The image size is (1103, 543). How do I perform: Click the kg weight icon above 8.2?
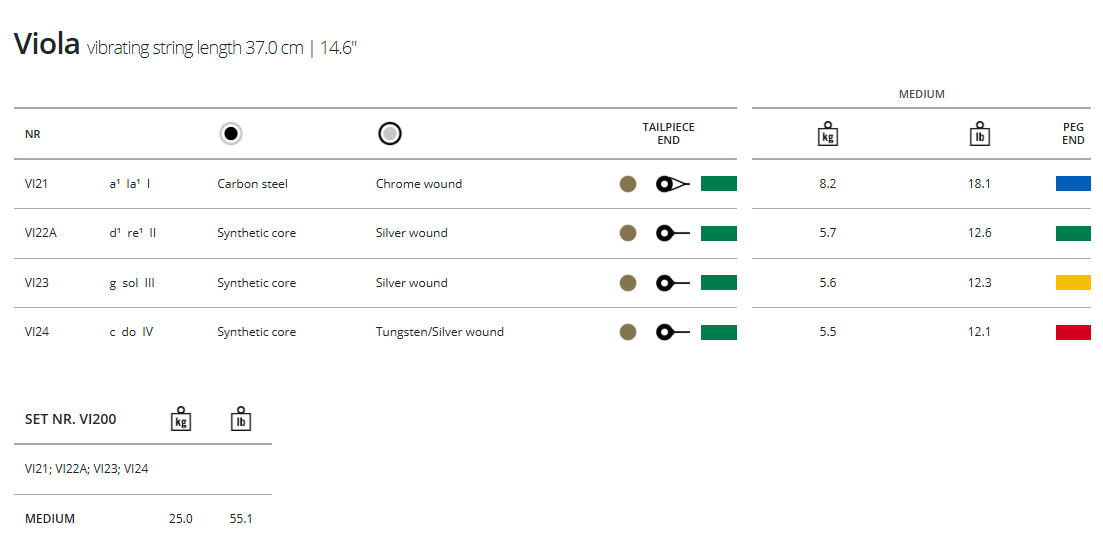[827, 134]
